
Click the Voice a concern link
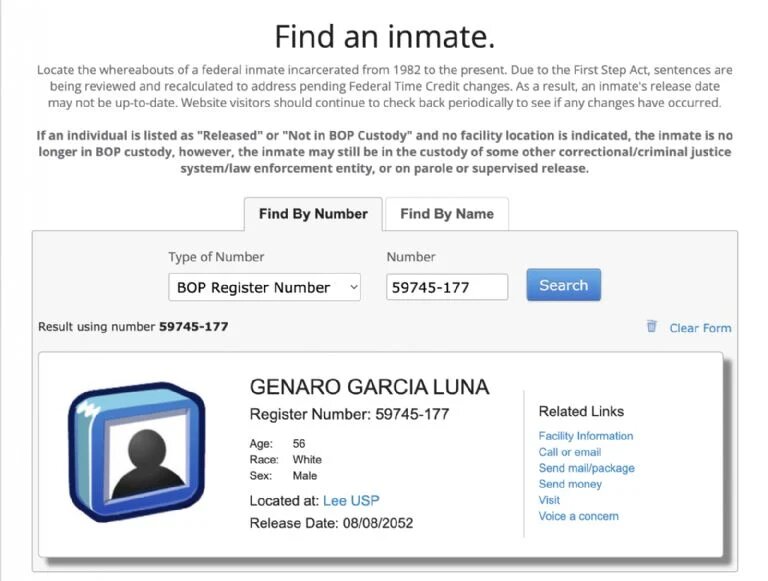pos(578,516)
